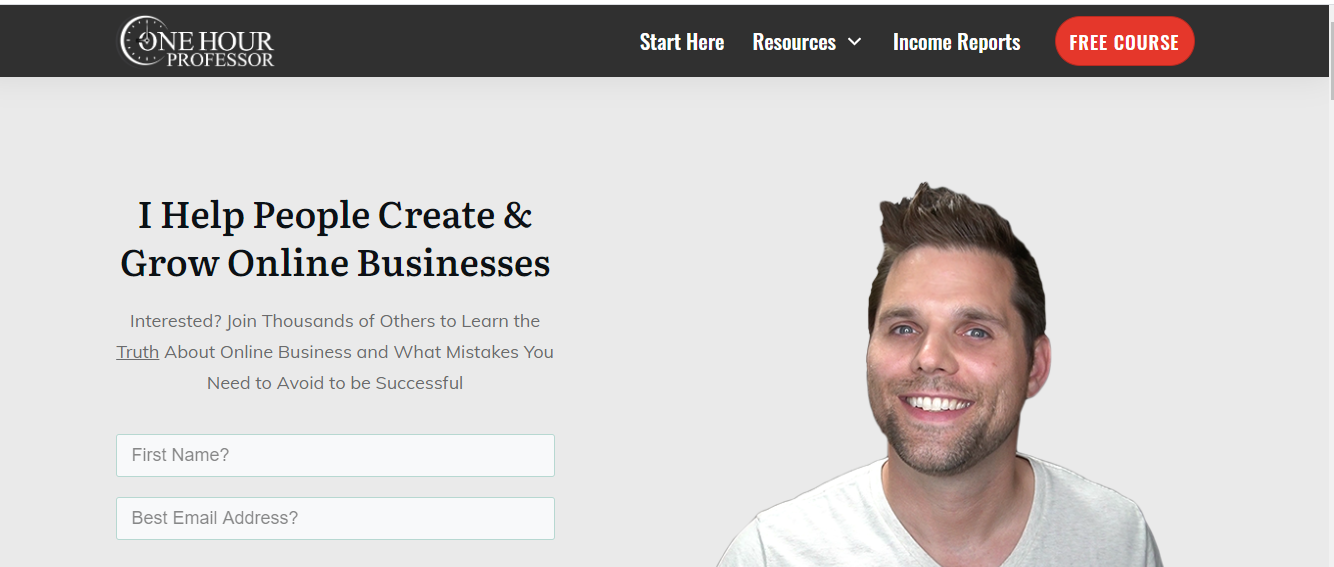Image resolution: width=1334 pixels, height=567 pixels.
Task: Click the 'ONE HOUR' logo text
Action: click(208, 42)
